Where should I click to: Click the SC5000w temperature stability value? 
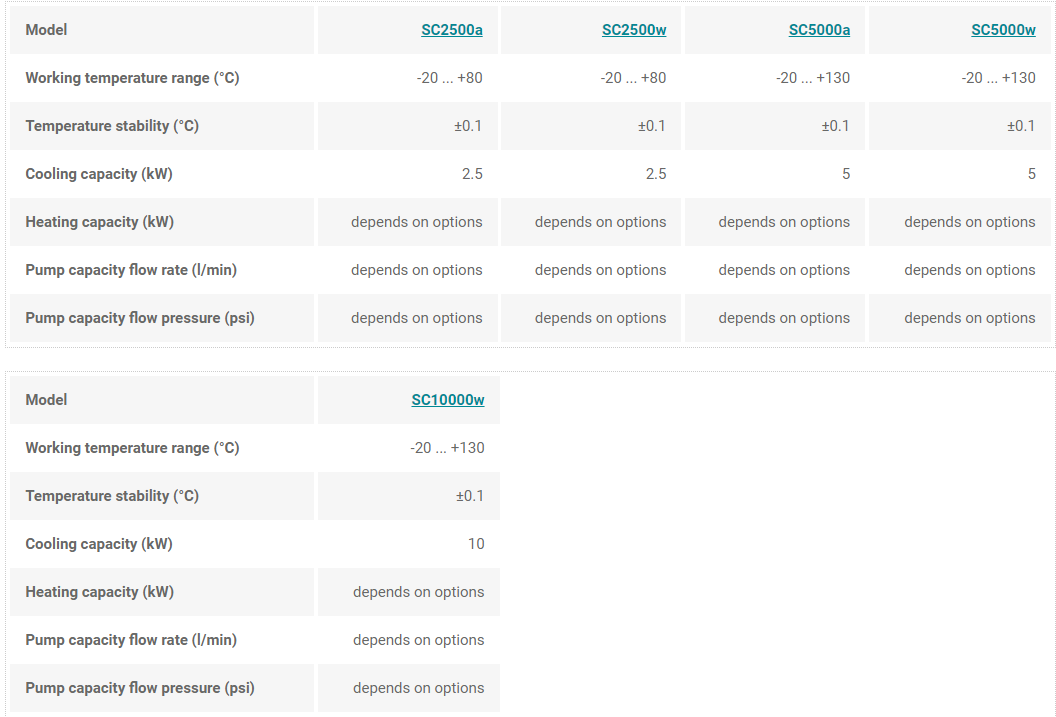[x=1020, y=126]
